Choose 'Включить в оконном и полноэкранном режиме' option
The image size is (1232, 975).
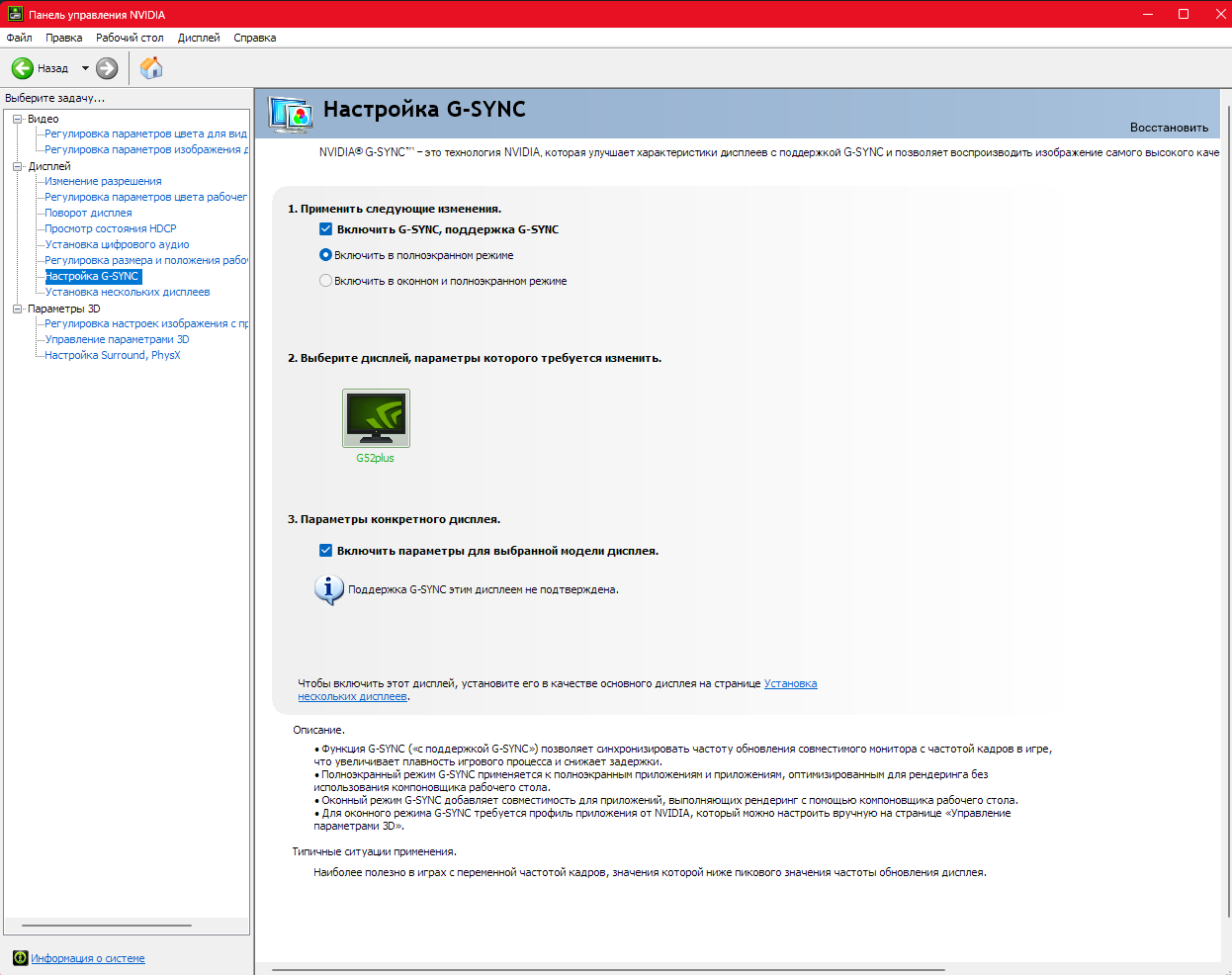coord(325,281)
